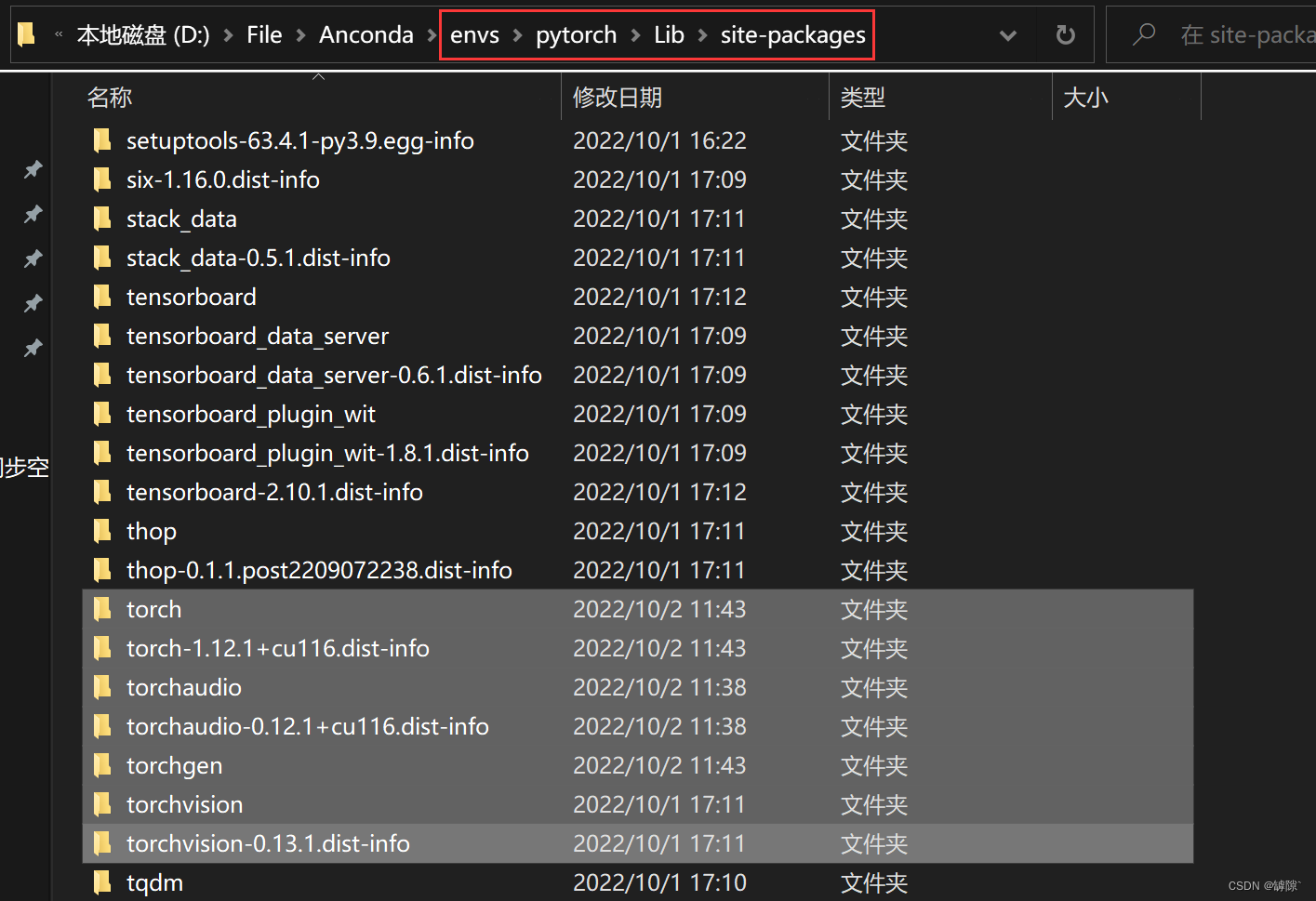
Task: Click the address bar folder icon
Action: (26, 34)
